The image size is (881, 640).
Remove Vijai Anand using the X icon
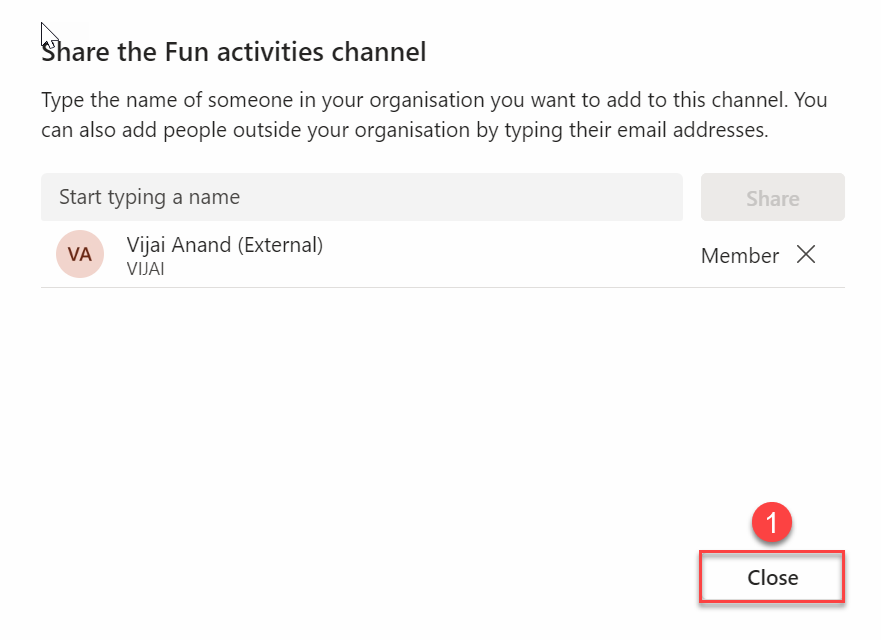(806, 255)
